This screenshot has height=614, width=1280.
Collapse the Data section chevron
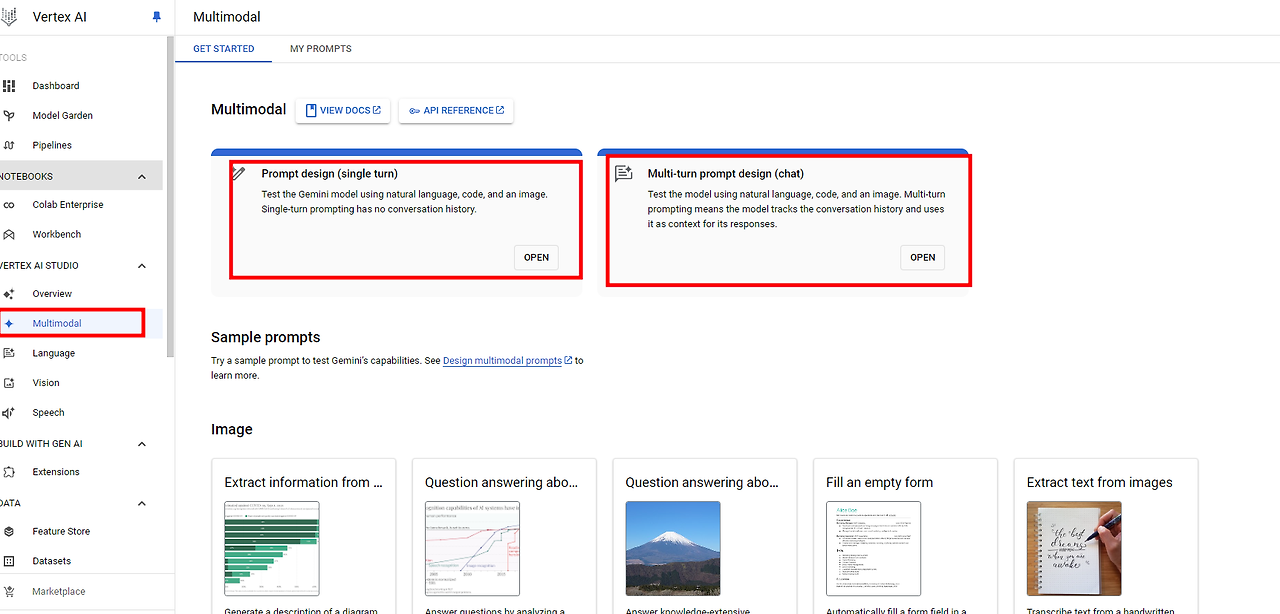(x=142, y=503)
